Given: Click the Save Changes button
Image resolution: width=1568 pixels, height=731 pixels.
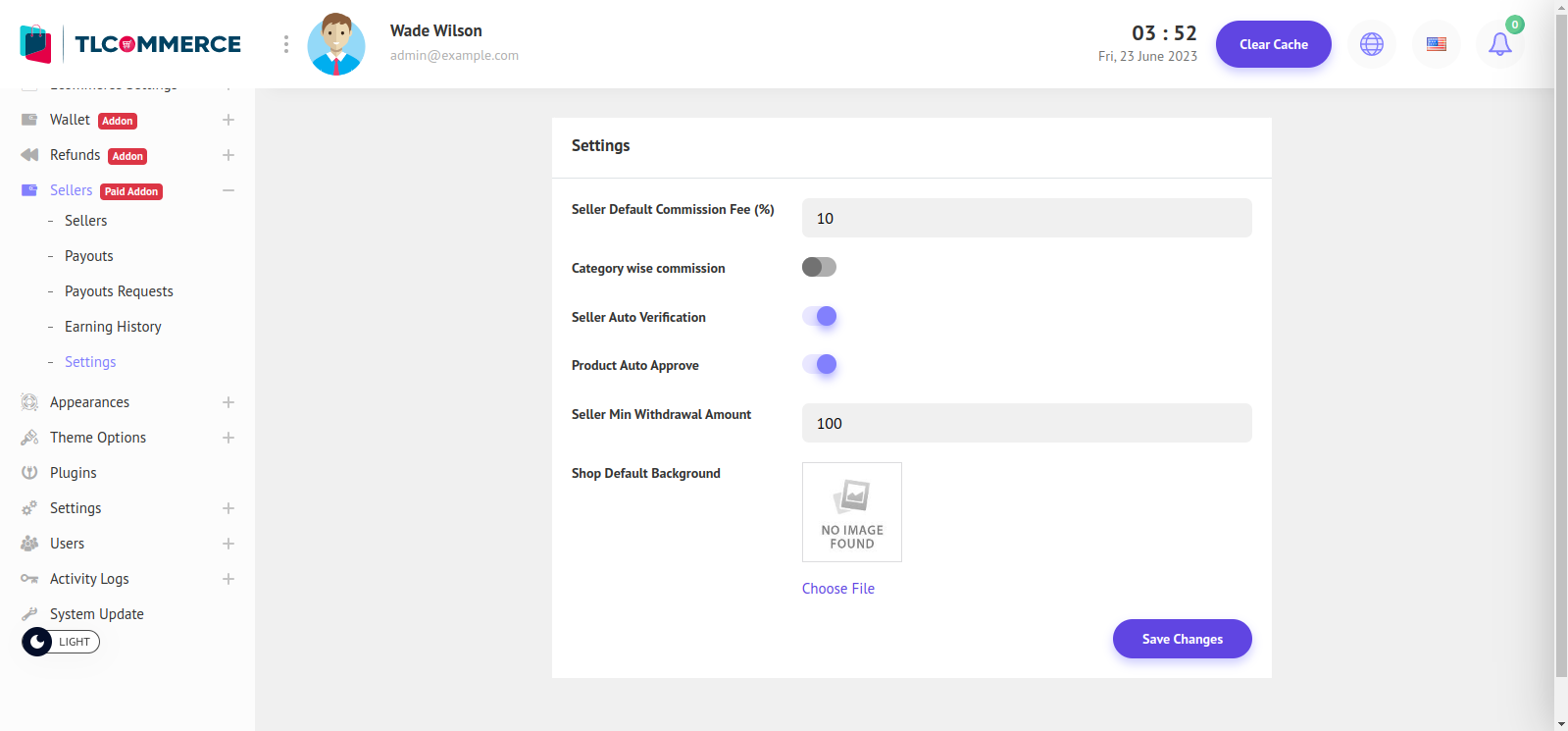Looking at the screenshot, I should 1182,639.
